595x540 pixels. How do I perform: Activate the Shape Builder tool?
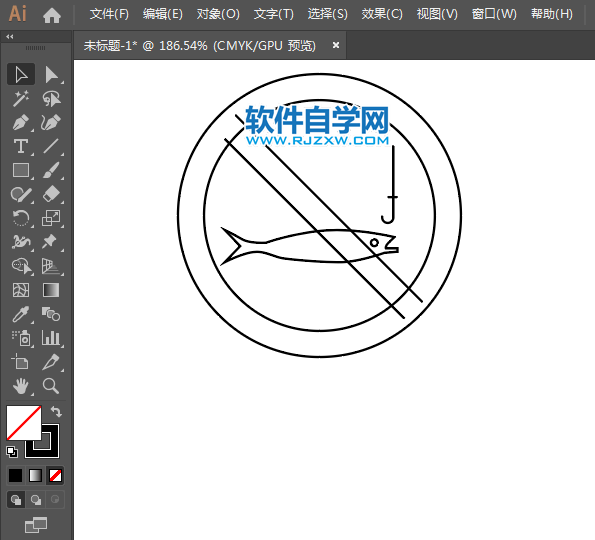tap(21, 266)
